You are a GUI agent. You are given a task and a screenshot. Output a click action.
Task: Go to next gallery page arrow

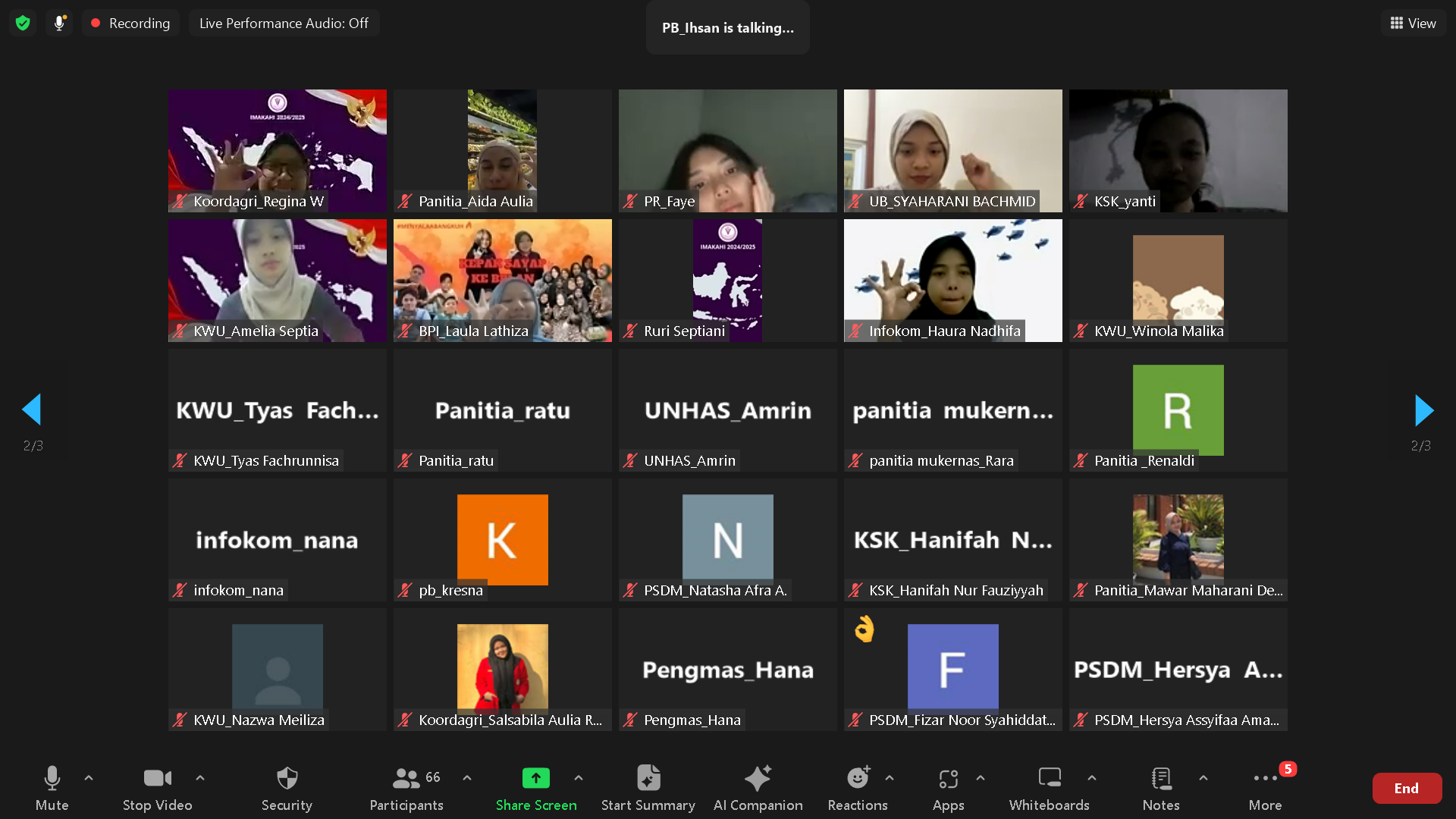pos(1423,410)
